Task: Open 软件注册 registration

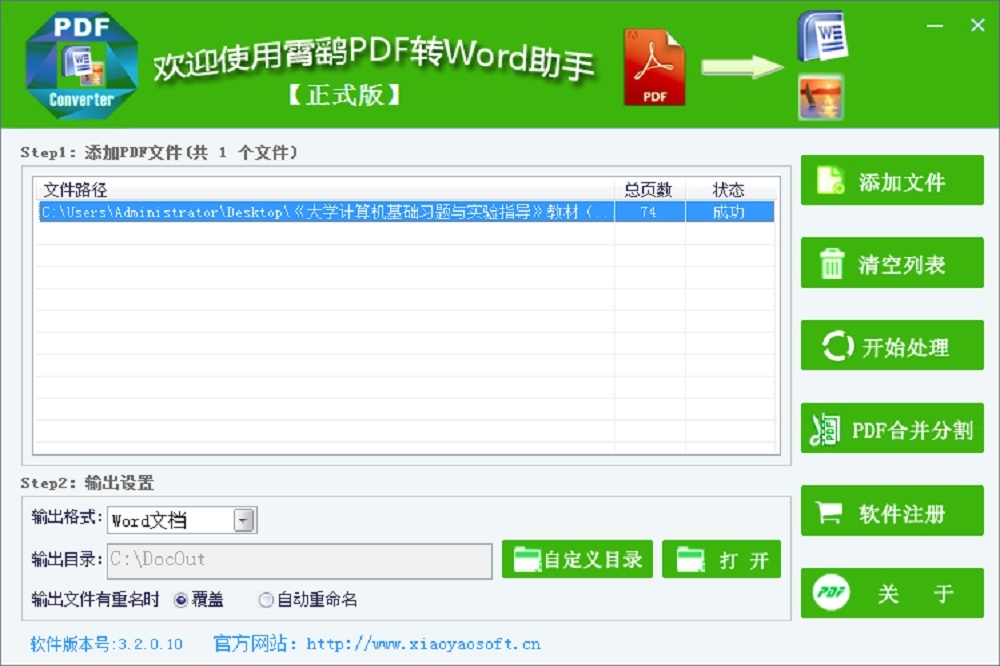Action: coord(892,513)
